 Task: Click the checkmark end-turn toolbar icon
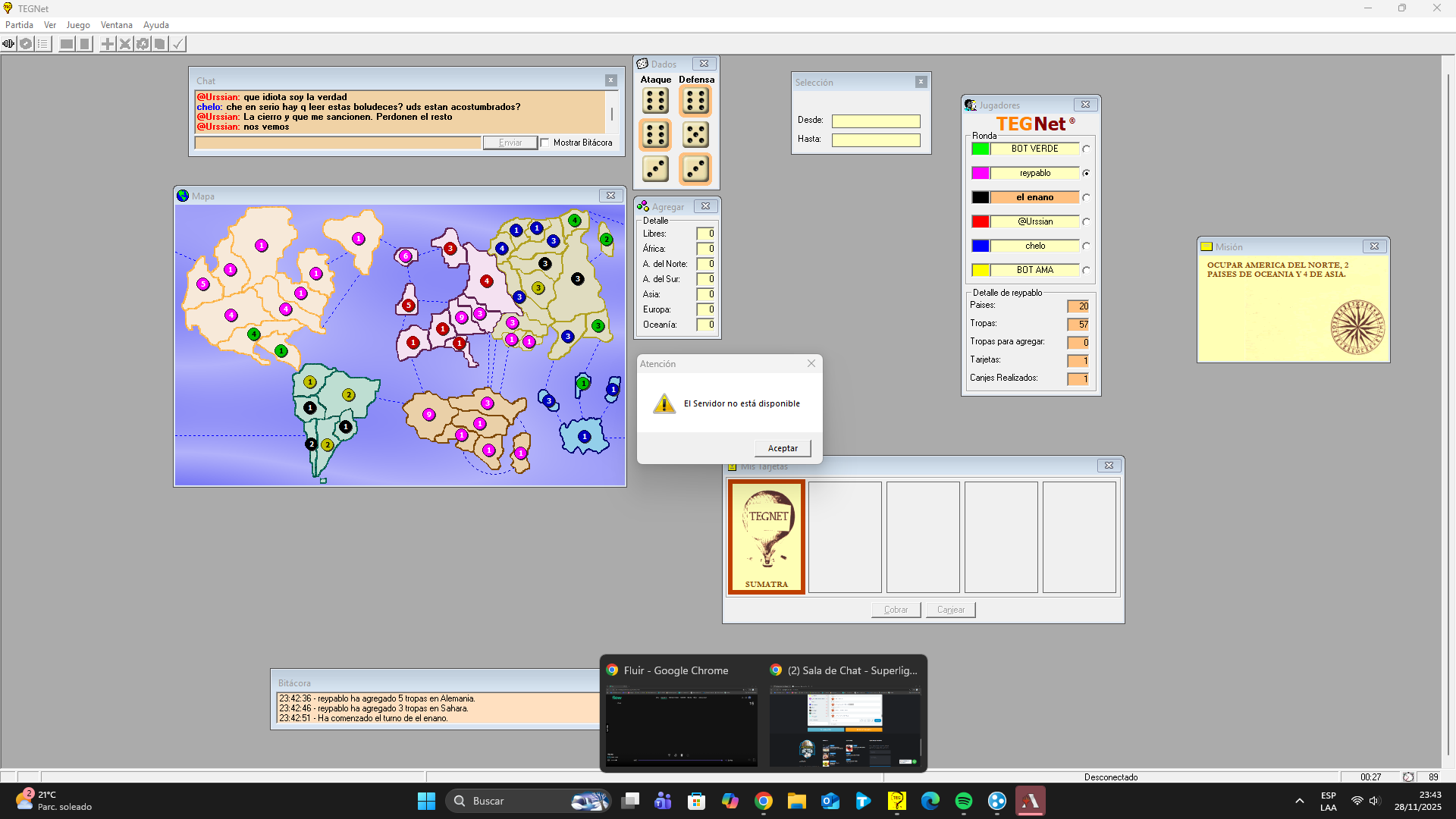[177, 44]
